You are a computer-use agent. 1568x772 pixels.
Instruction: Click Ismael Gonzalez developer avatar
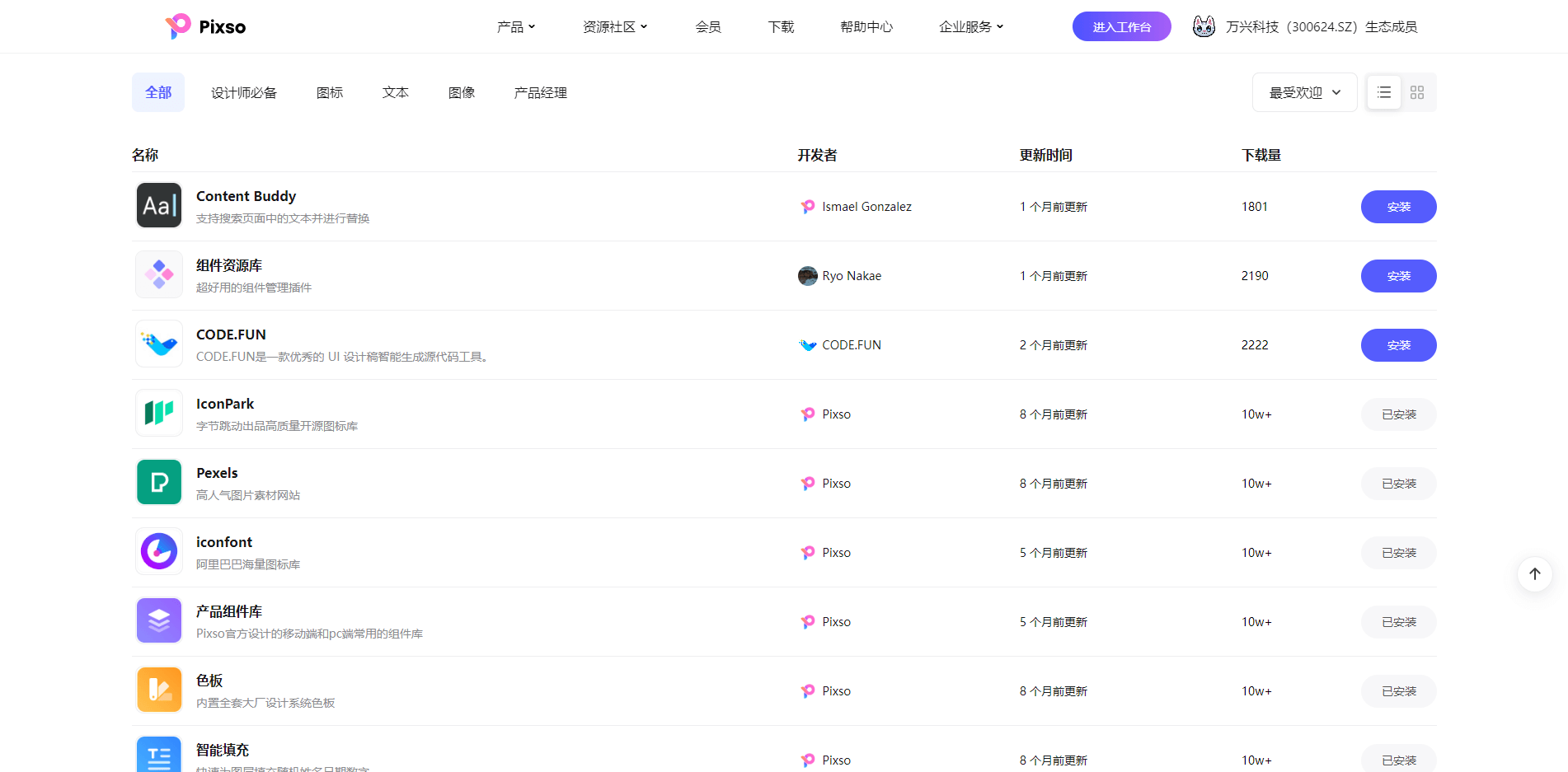808,207
